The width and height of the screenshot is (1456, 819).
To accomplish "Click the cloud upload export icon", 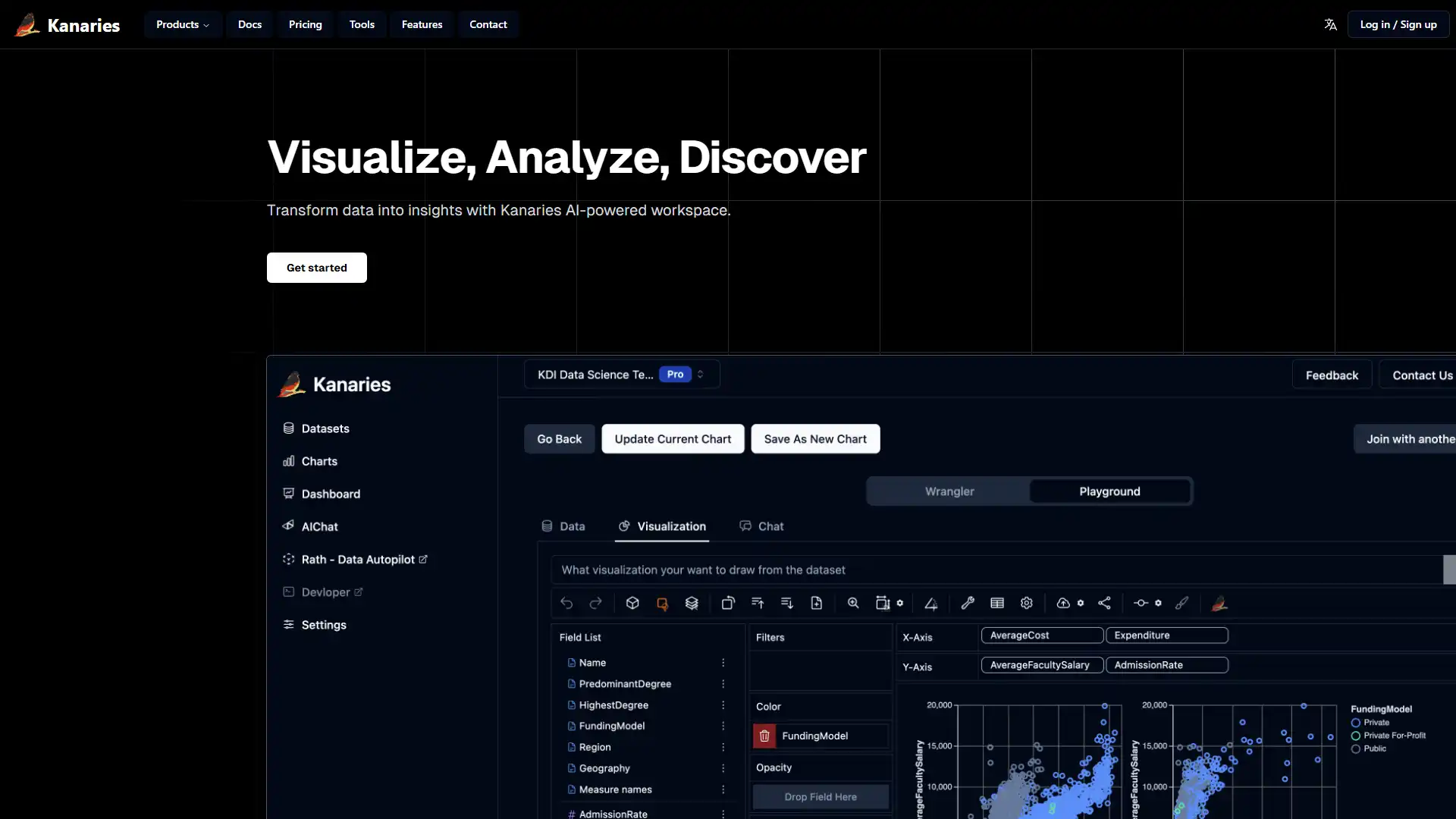I will coord(1063,603).
